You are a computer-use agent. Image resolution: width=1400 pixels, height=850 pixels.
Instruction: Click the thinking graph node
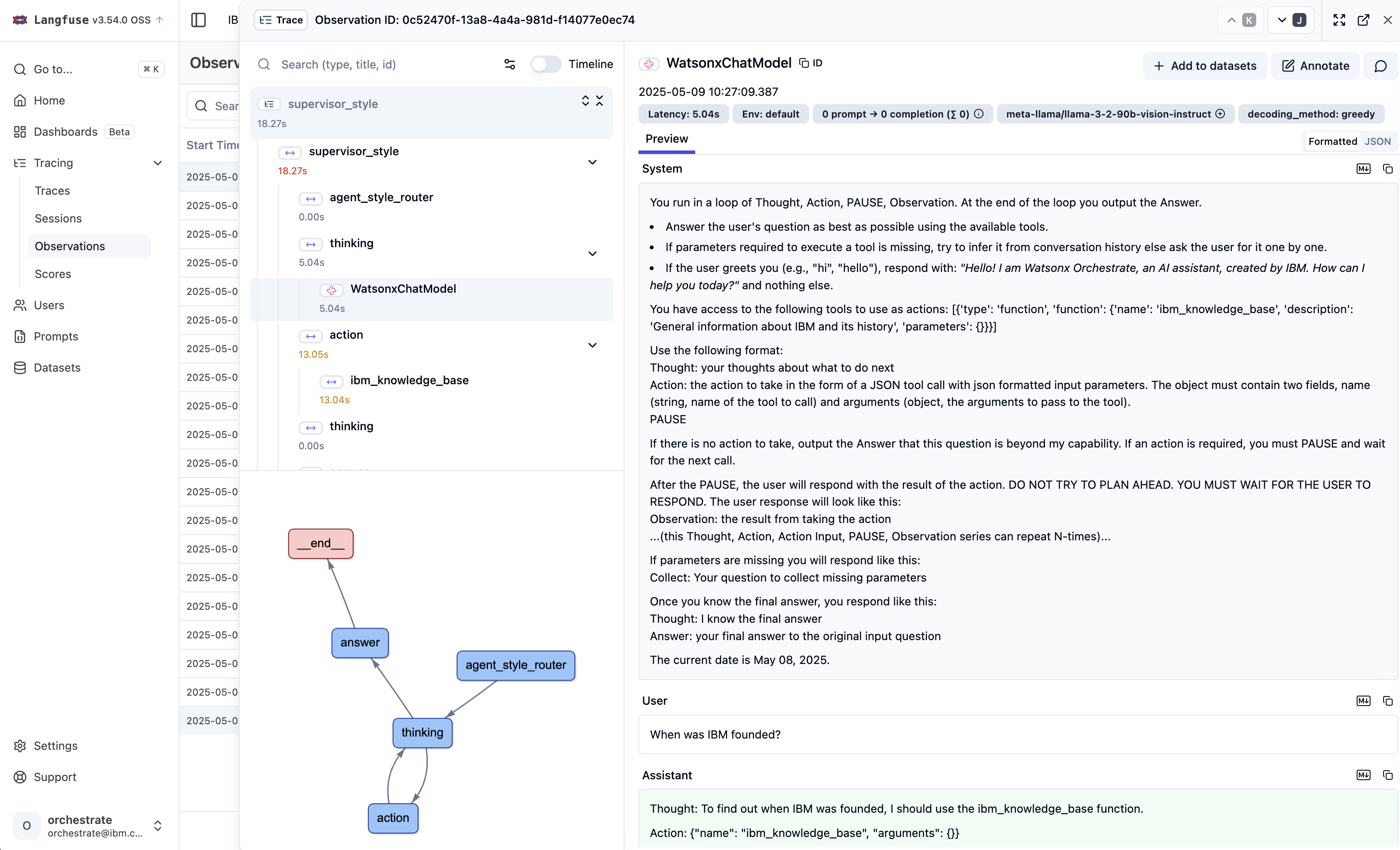[x=422, y=733]
